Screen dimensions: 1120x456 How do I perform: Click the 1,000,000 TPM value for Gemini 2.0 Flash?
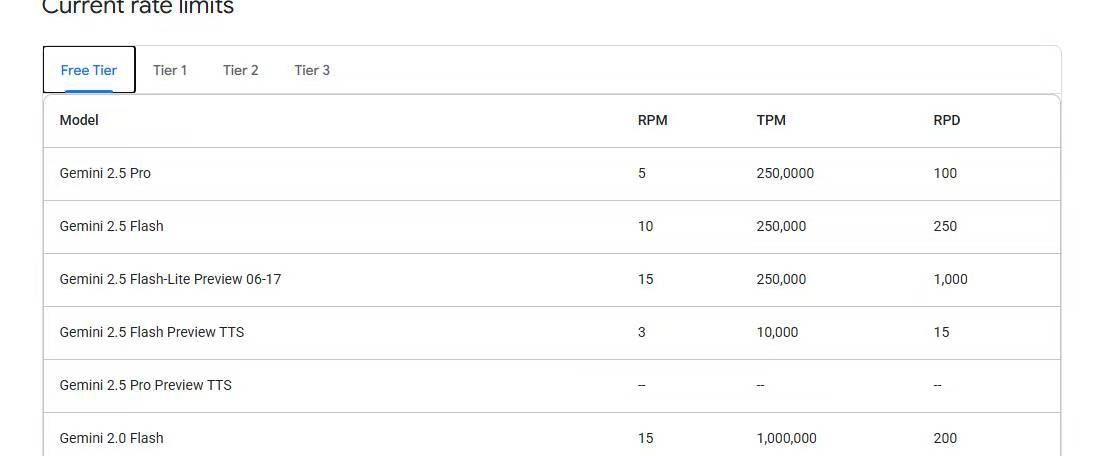tap(786, 438)
